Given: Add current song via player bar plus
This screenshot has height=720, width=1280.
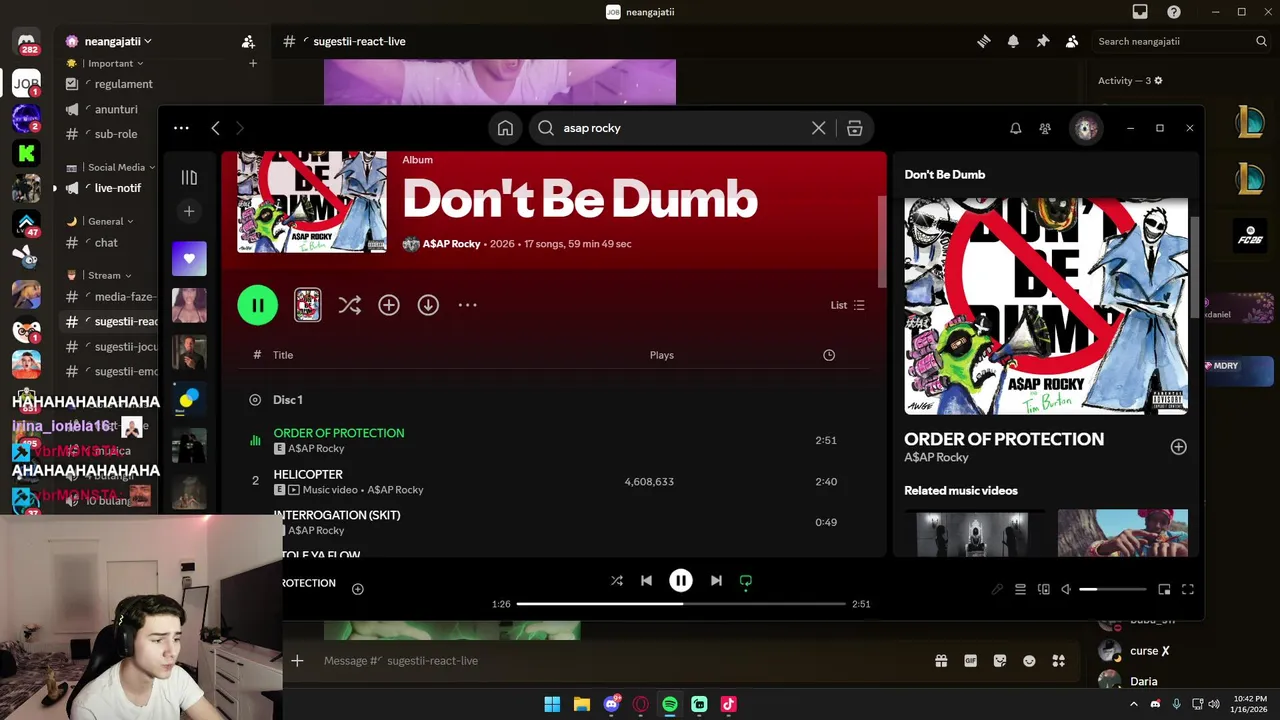Looking at the screenshot, I should point(358,589).
